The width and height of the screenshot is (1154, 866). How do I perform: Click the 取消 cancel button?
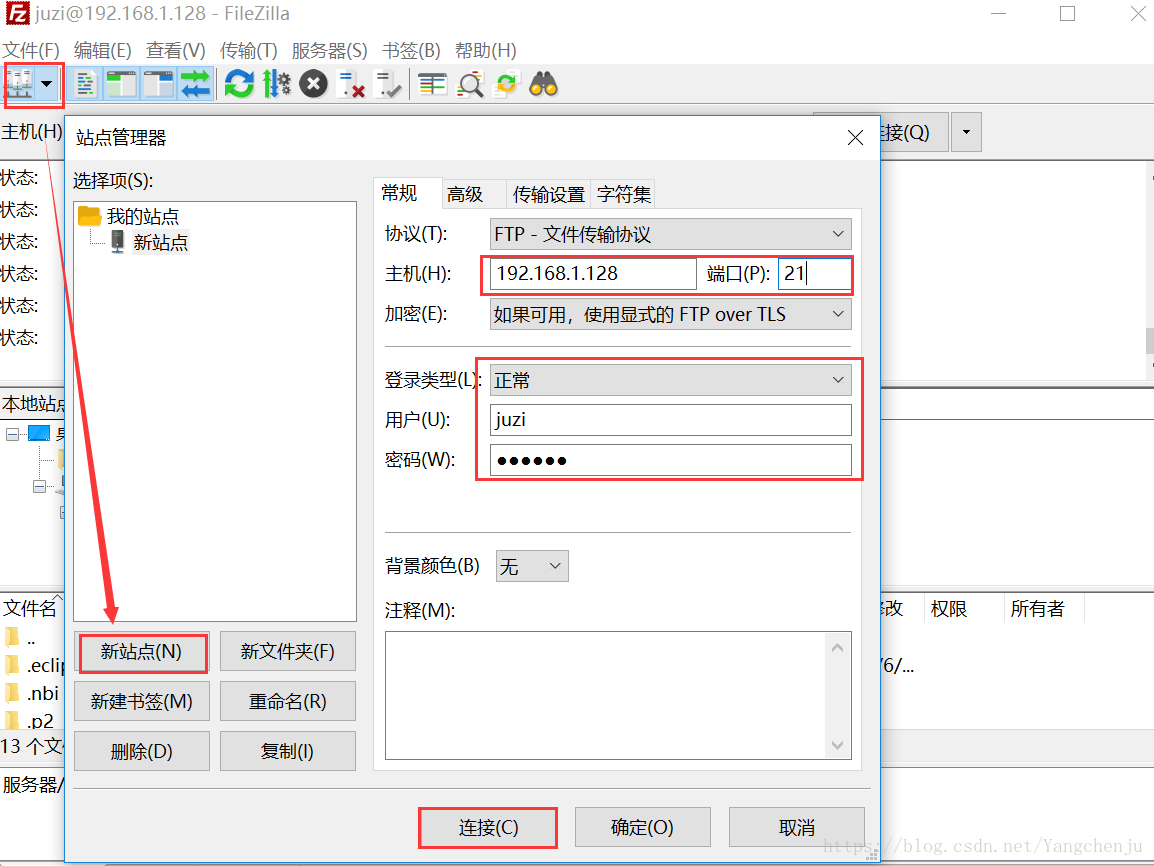(797, 828)
